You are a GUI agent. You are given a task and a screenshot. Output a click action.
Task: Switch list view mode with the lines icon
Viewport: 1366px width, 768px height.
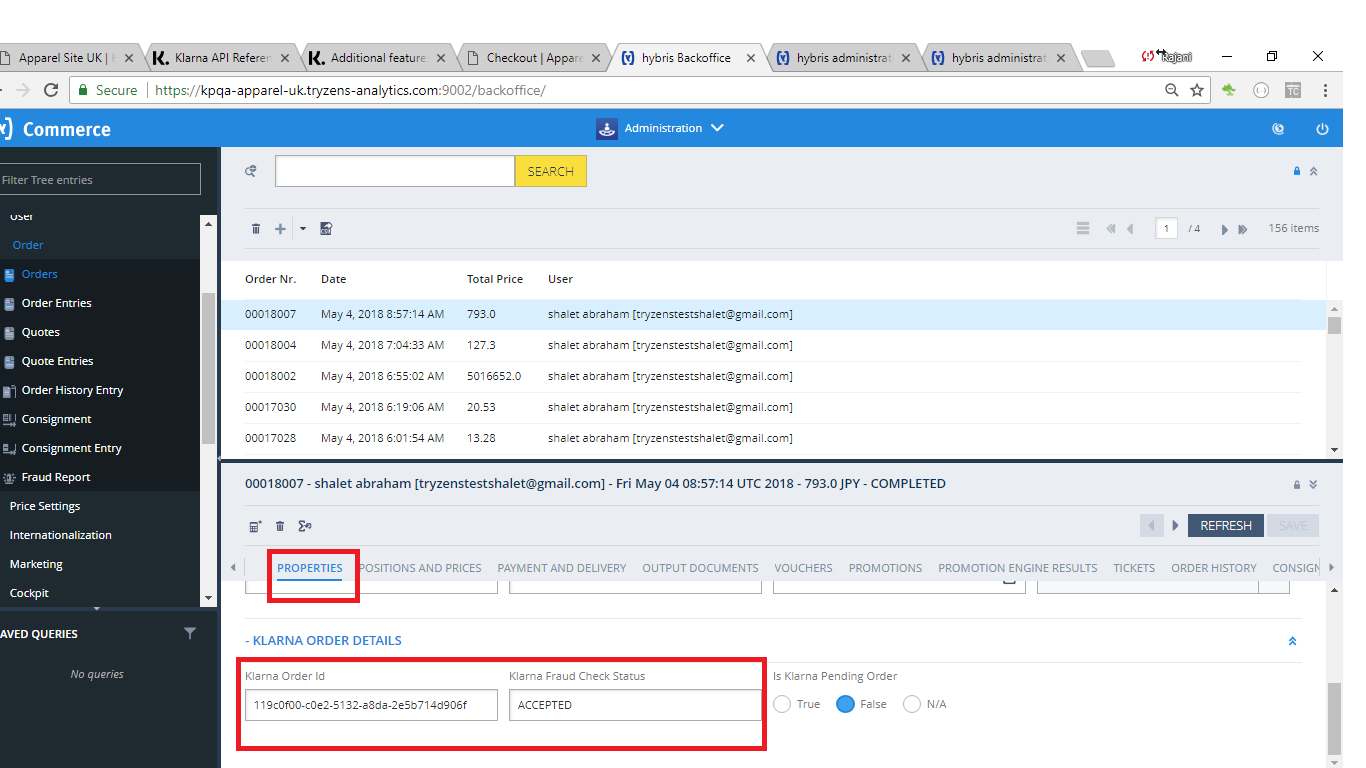[x=1083, y=229]
